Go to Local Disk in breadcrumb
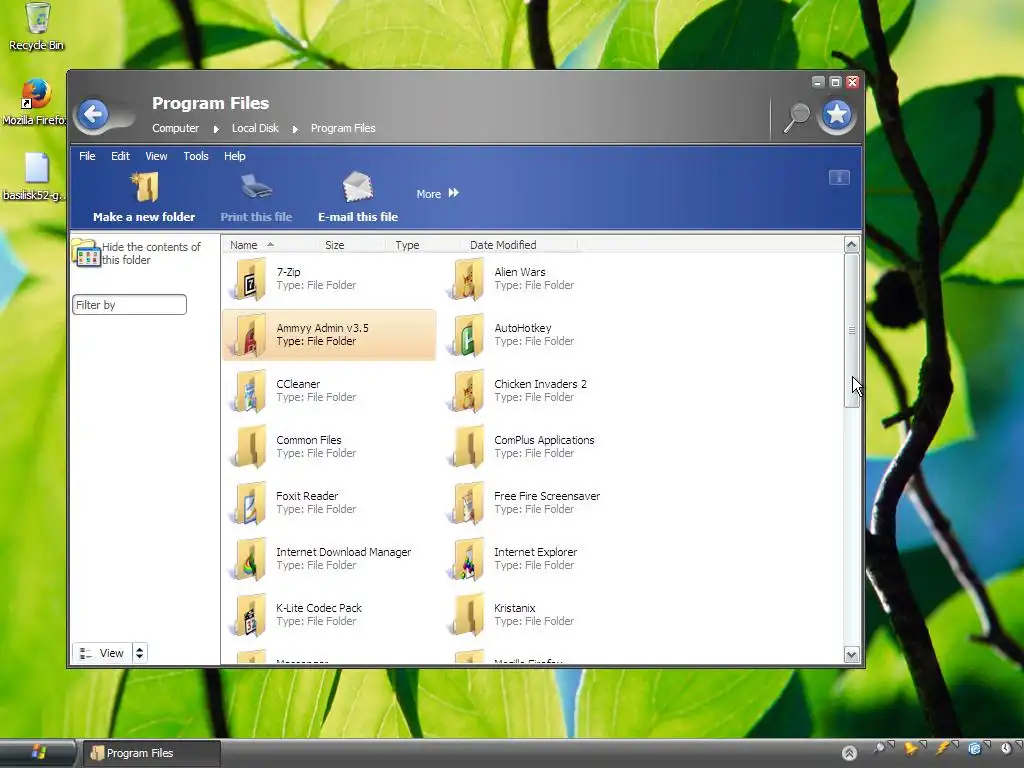This screenshot has height=768, width=1024. tap(255, 129)
